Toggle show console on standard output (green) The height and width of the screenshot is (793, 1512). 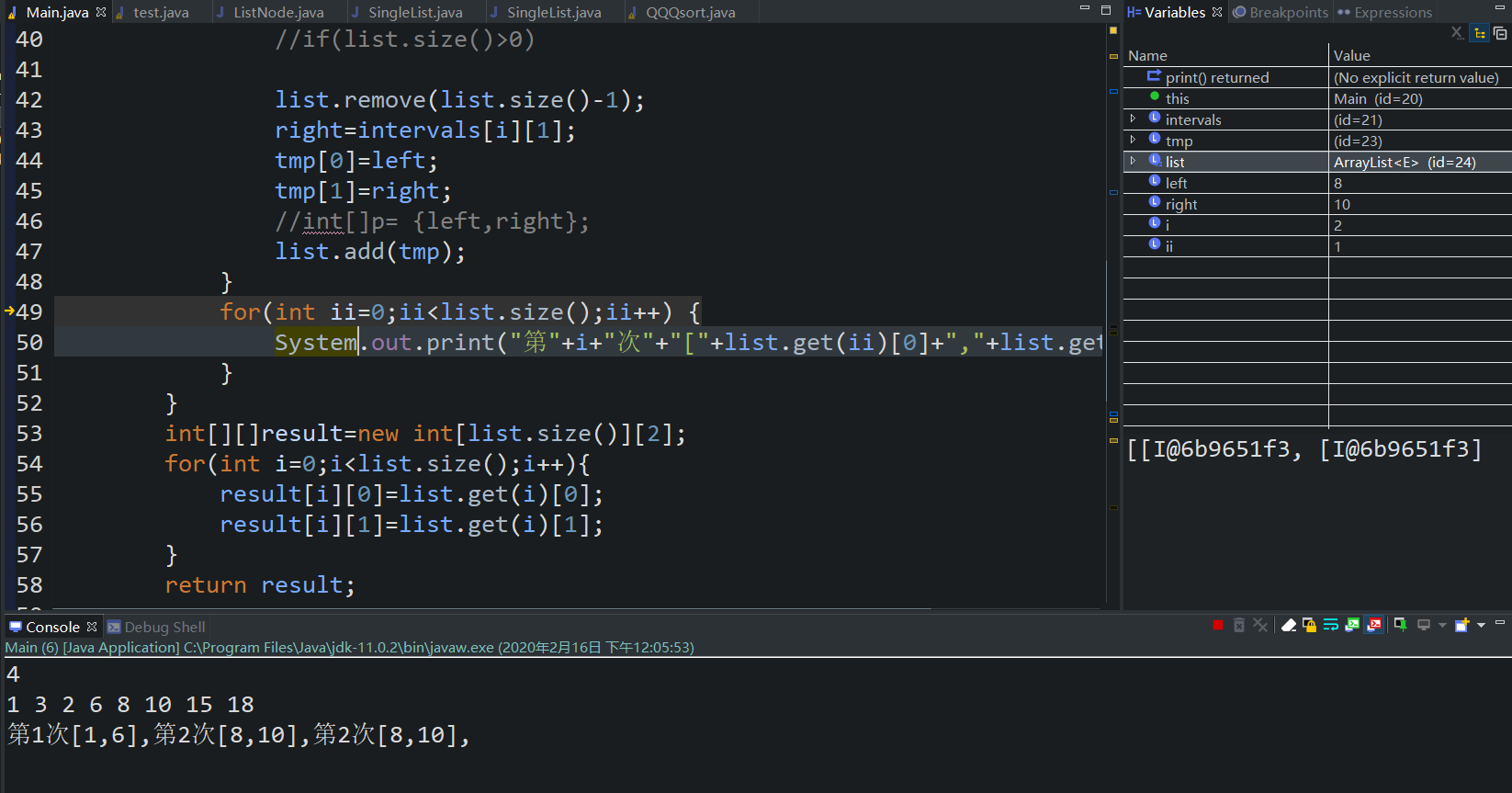pos(1352,626)
